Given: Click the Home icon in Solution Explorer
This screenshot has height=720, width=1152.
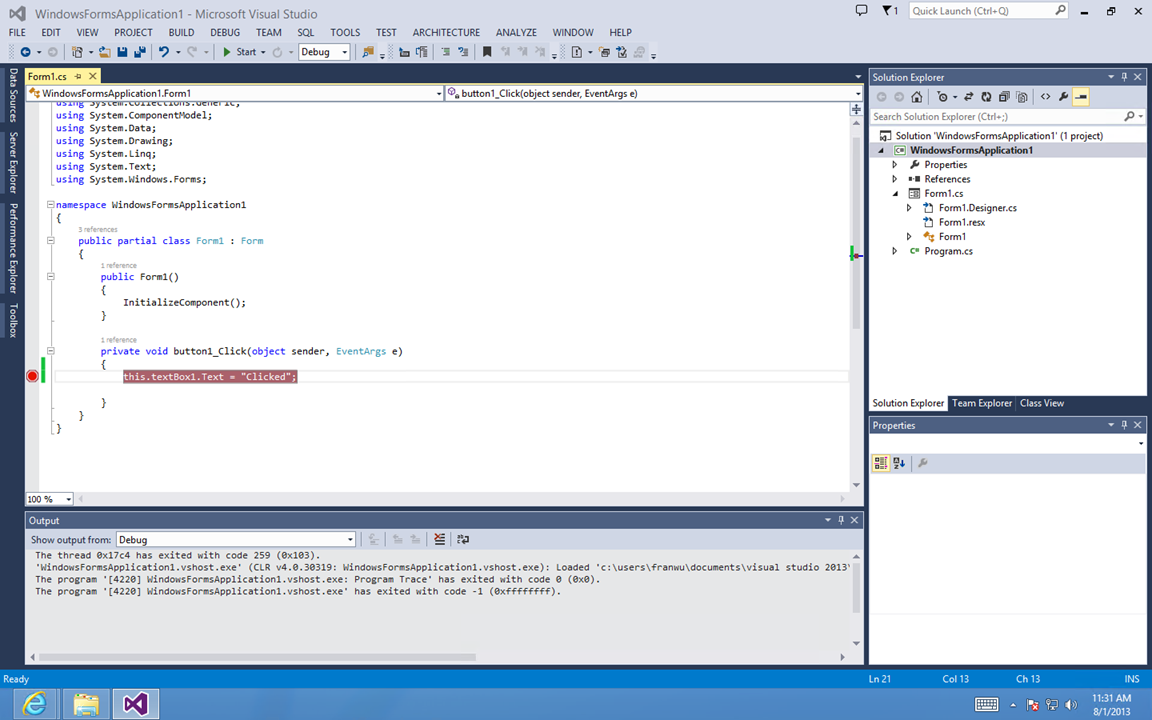Looking at the screenshot, I should click(x=917, y=97).
